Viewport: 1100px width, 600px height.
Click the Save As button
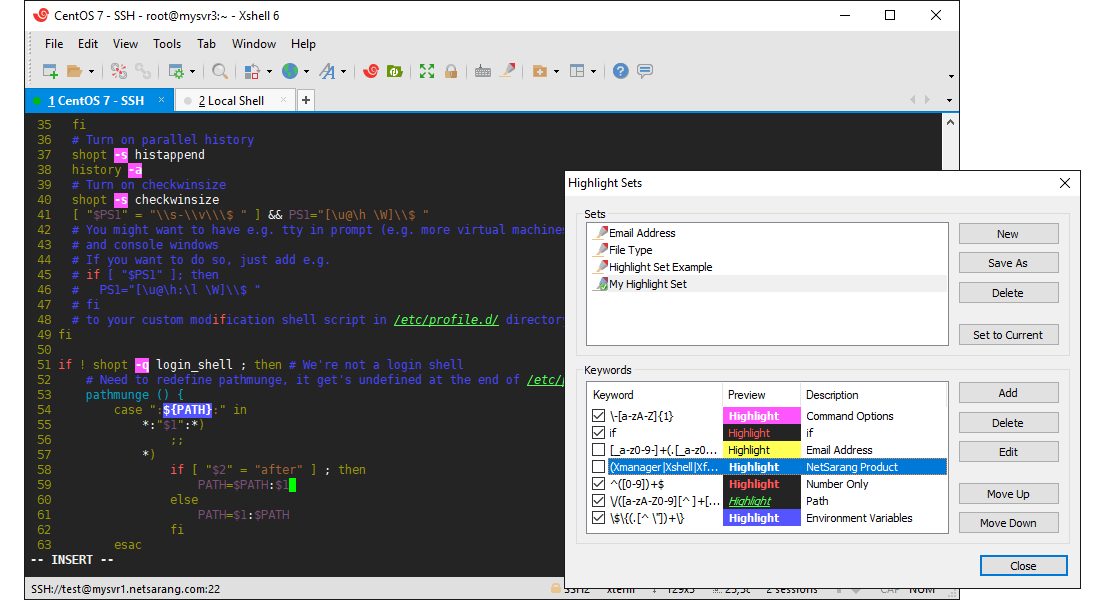click(1008, 263)
